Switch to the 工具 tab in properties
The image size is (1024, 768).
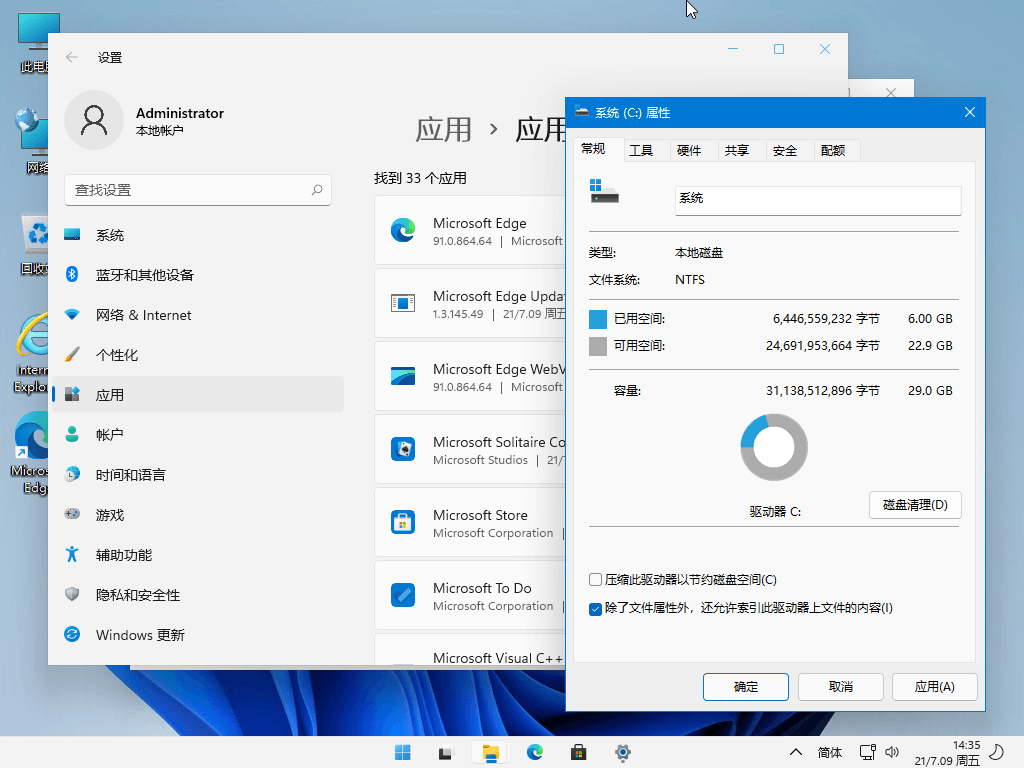coord(644,150)
